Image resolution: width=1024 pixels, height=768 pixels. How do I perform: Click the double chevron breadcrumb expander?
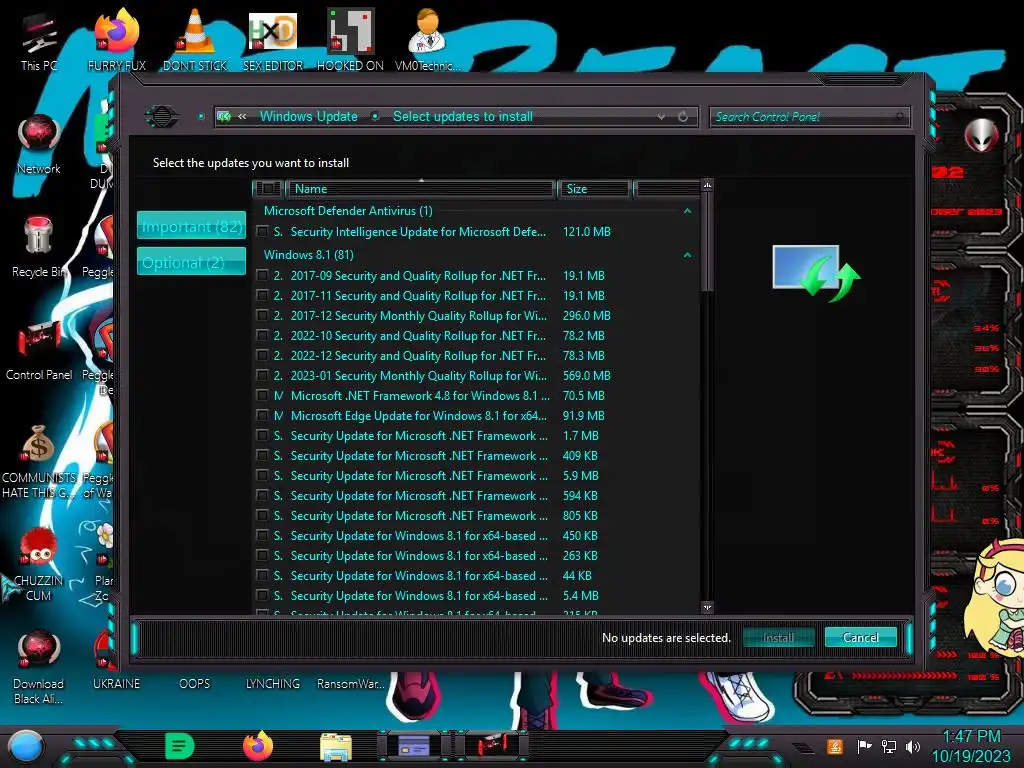coord(242,116)
